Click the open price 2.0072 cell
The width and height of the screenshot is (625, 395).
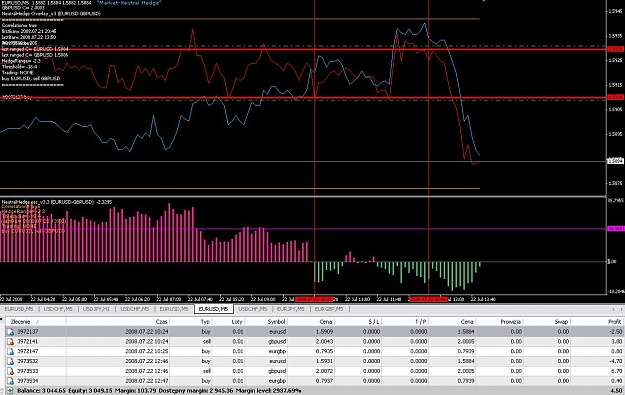(x=325, y=371)
